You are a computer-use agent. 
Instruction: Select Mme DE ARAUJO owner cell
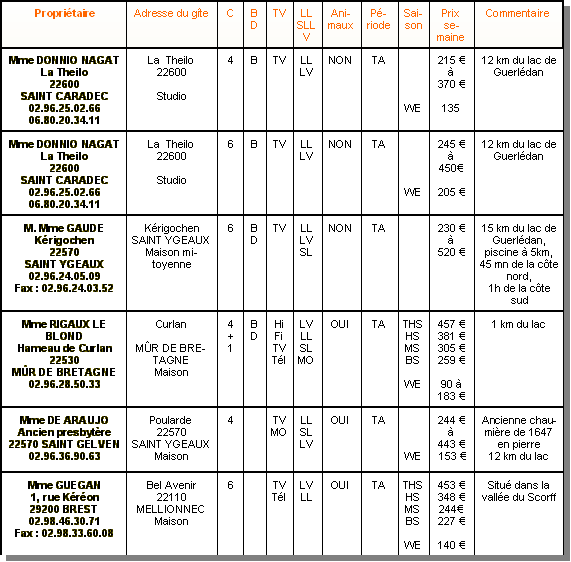tap(64, 438)
